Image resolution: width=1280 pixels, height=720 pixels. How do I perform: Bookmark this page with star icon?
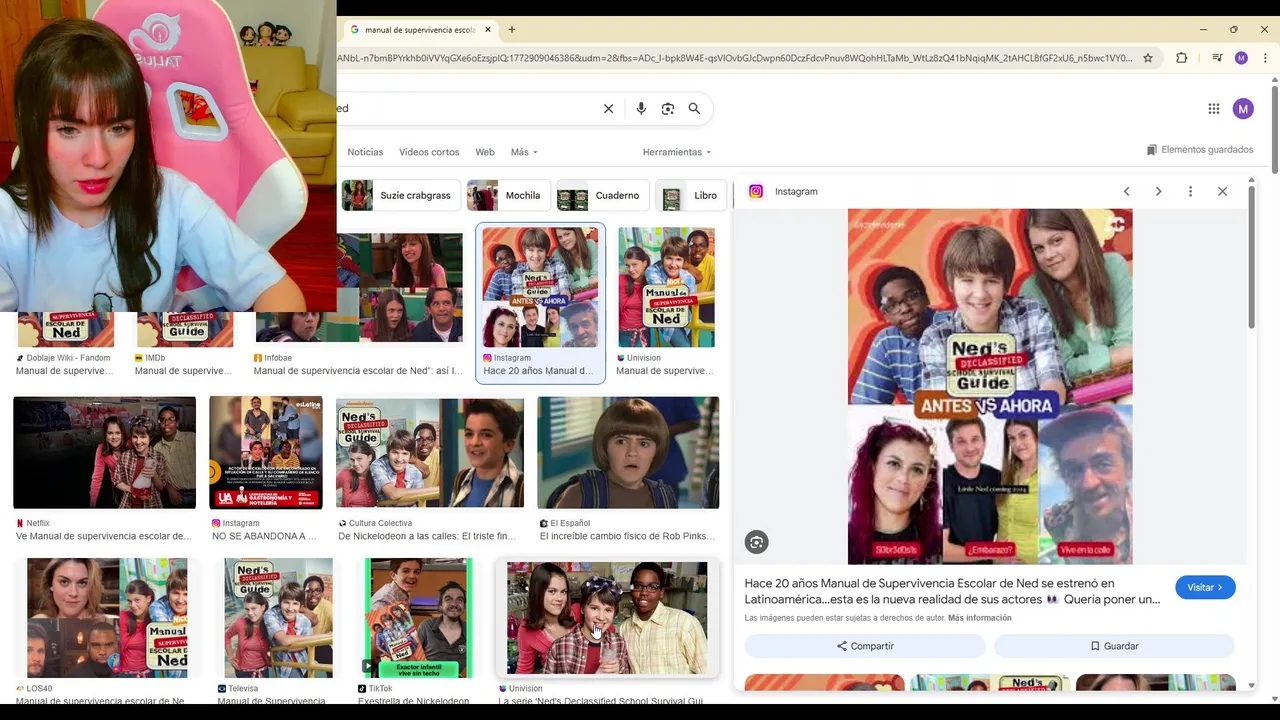tap(1148, 58)
